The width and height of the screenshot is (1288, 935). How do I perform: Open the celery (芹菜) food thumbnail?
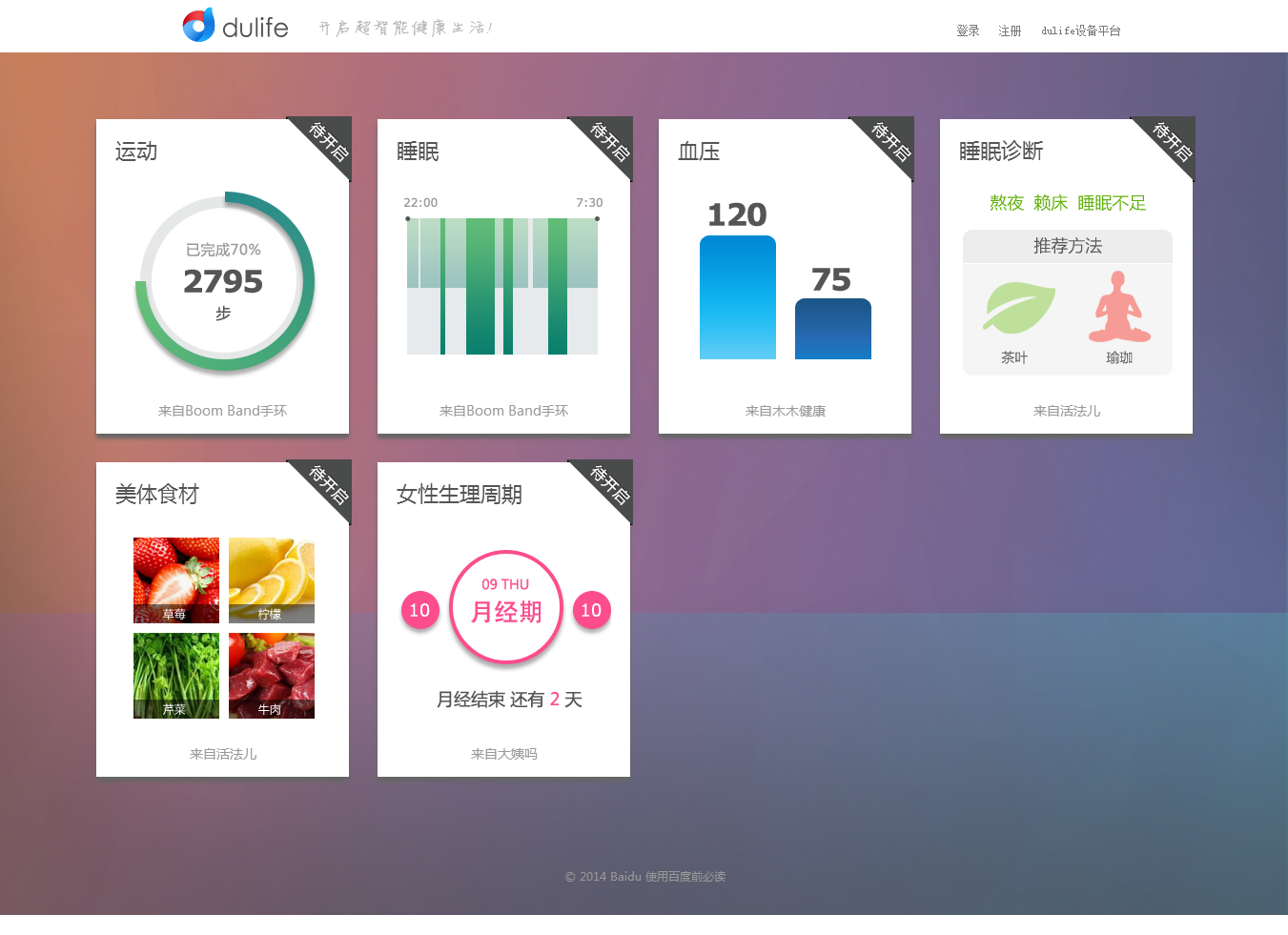176,675
